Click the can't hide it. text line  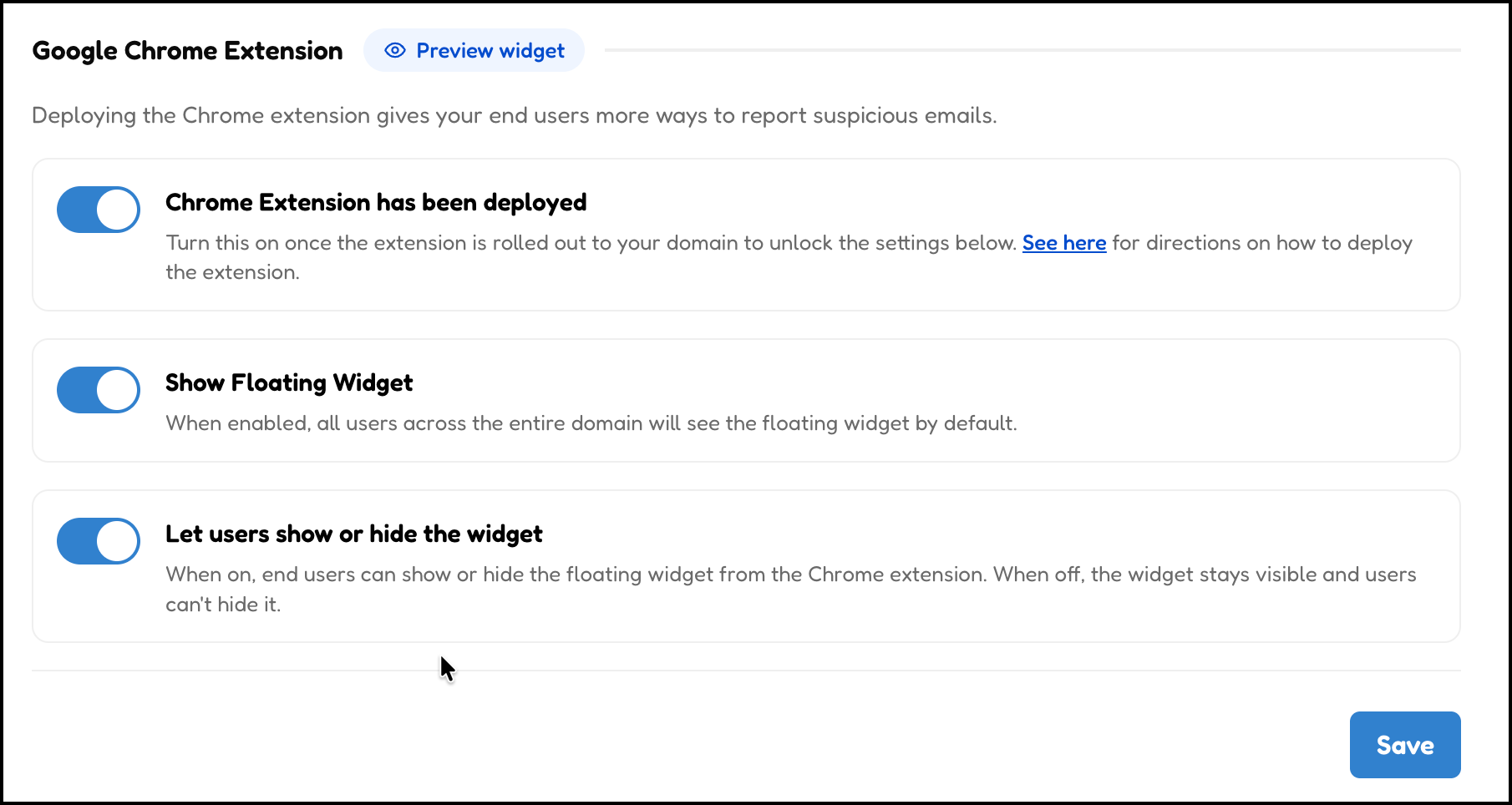point(223,605)
